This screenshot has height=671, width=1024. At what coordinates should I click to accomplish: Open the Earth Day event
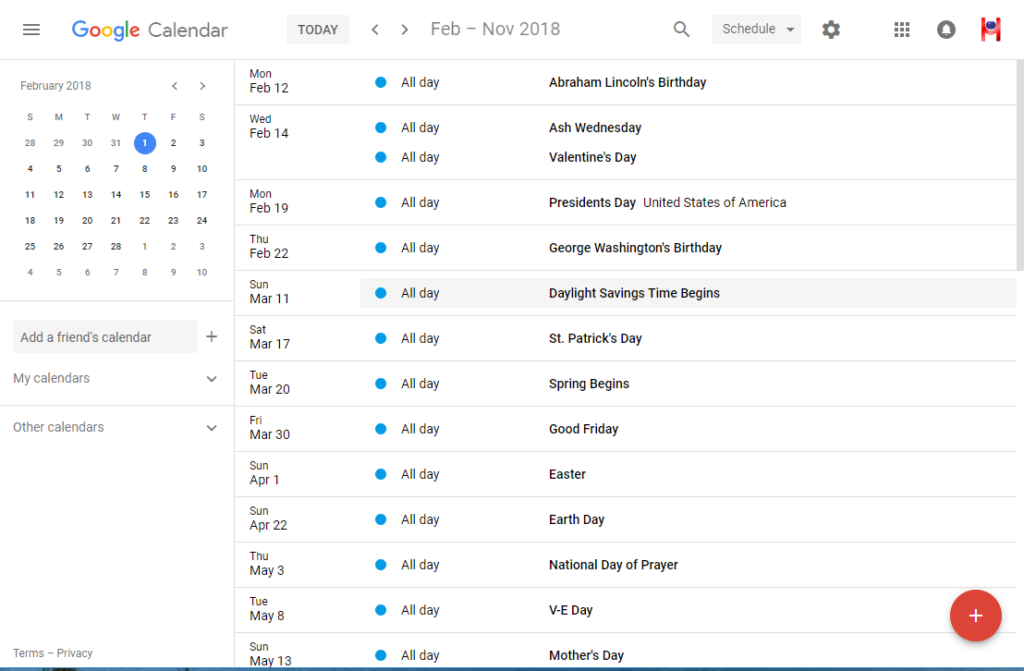point(576,519)
